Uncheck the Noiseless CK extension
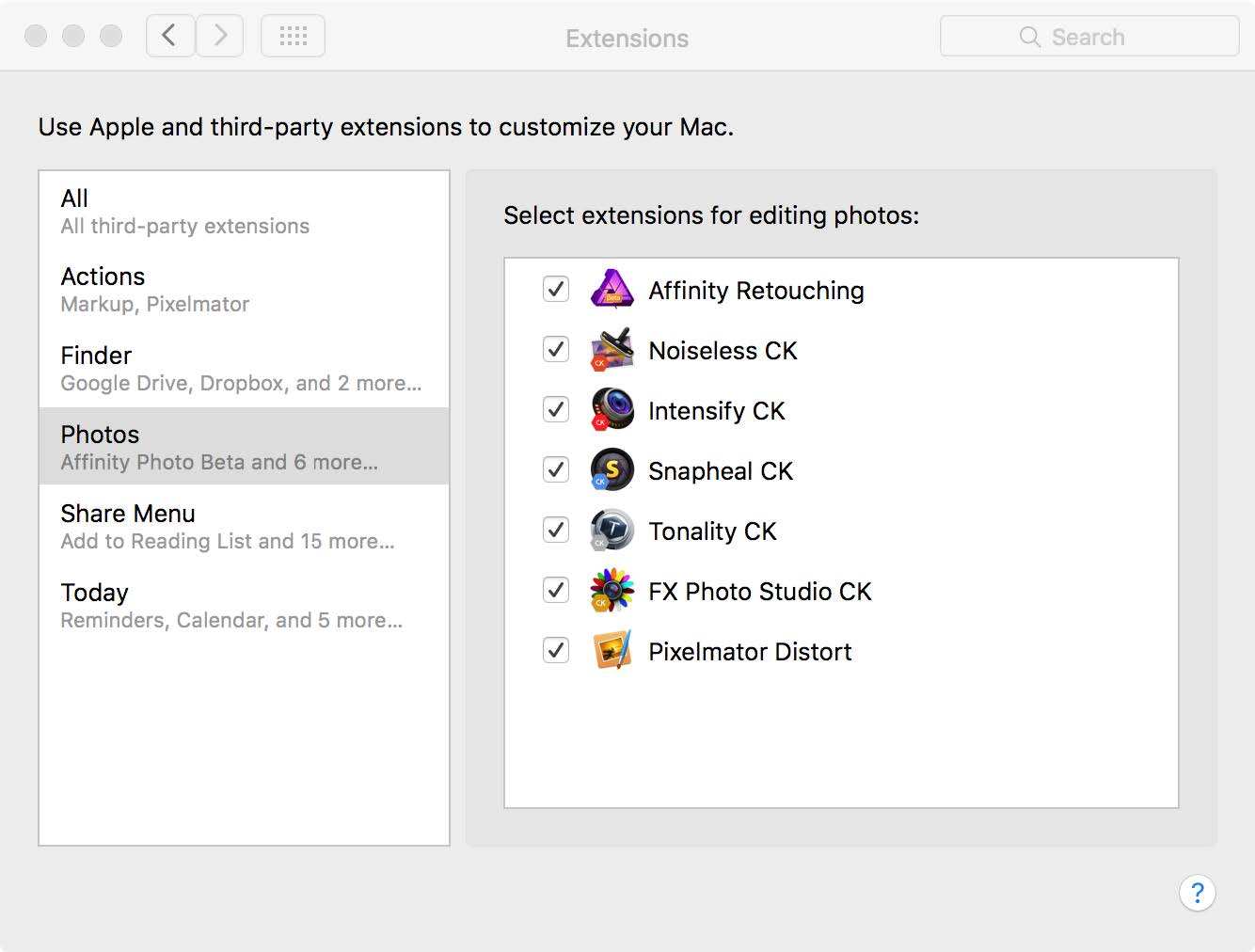Image resolution: width=1255 pixels, height=952 pixels. coord(556,350)
